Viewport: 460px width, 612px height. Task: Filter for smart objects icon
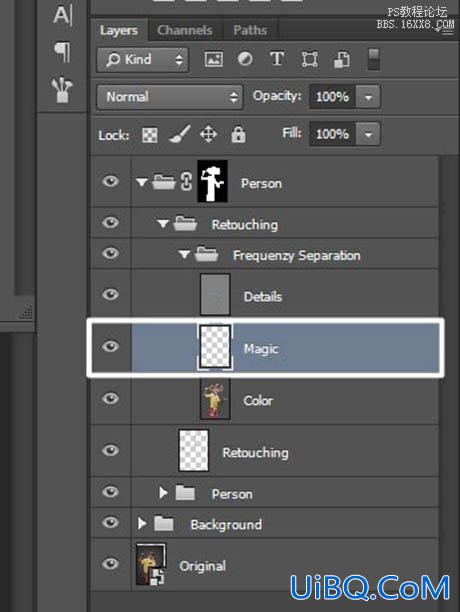tap(342, 60)
